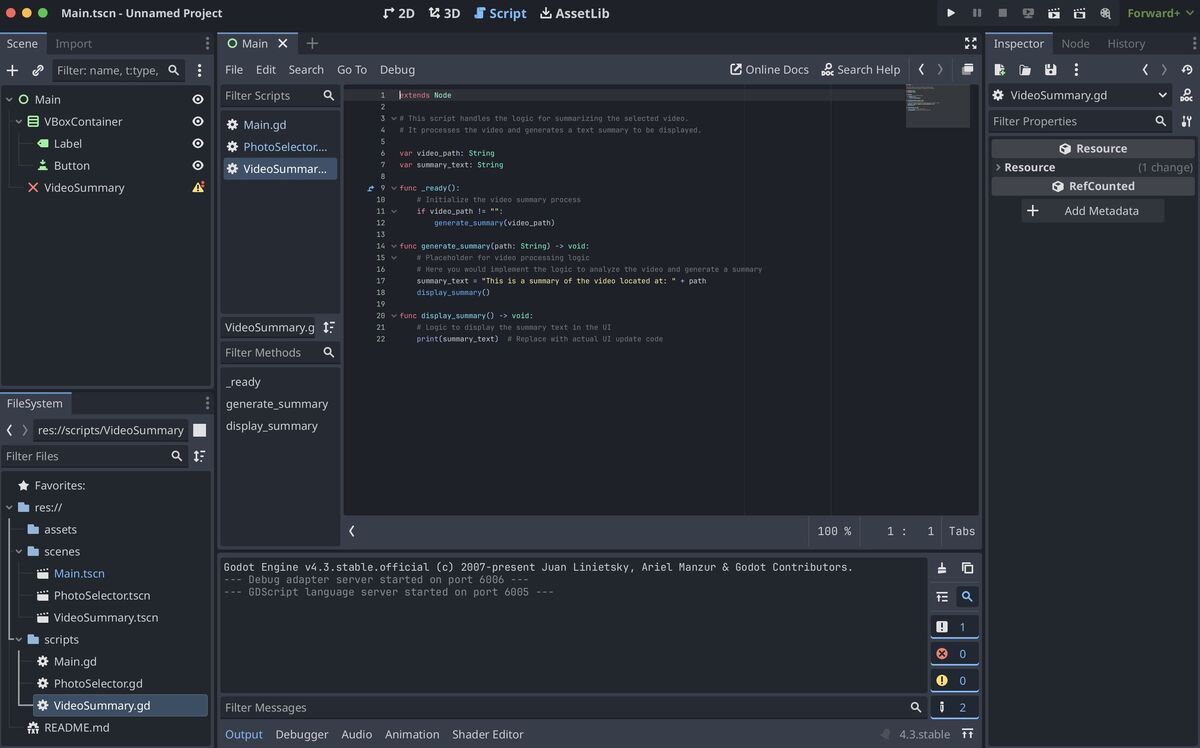Create new resource icon in Inspector
The image size is (1200, 748).
coord(999,70)
